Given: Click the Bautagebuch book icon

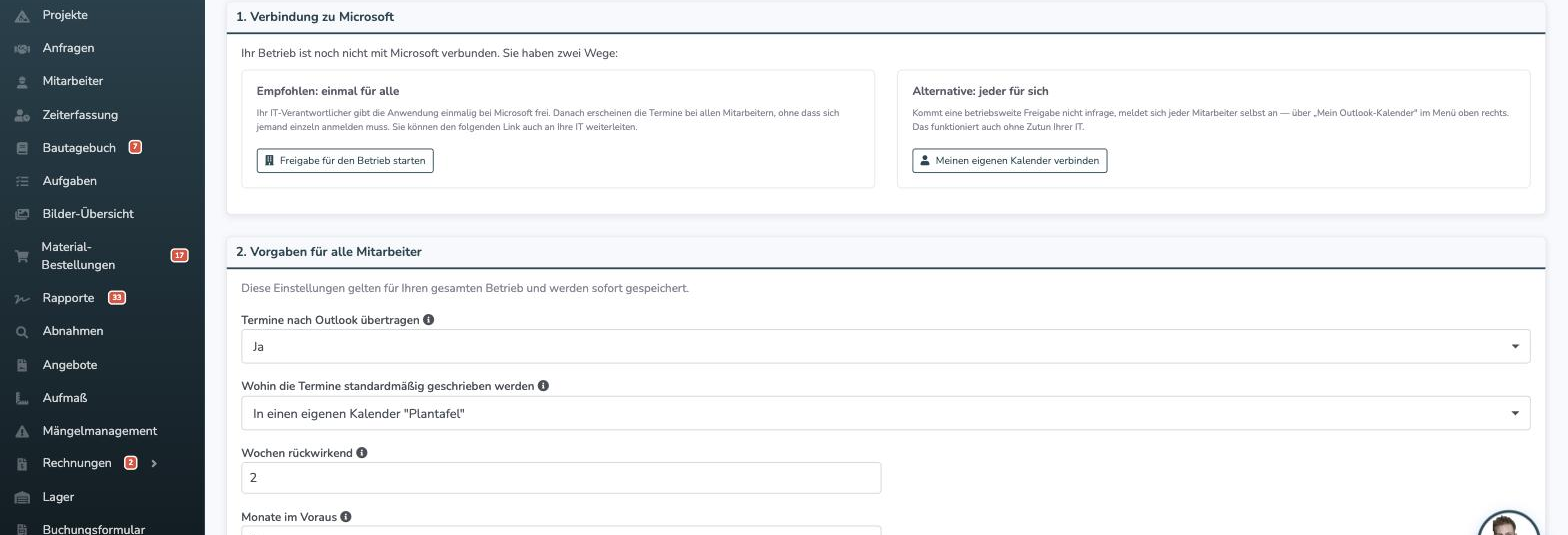Looking at the screenshot, I should tap(22, 149).
